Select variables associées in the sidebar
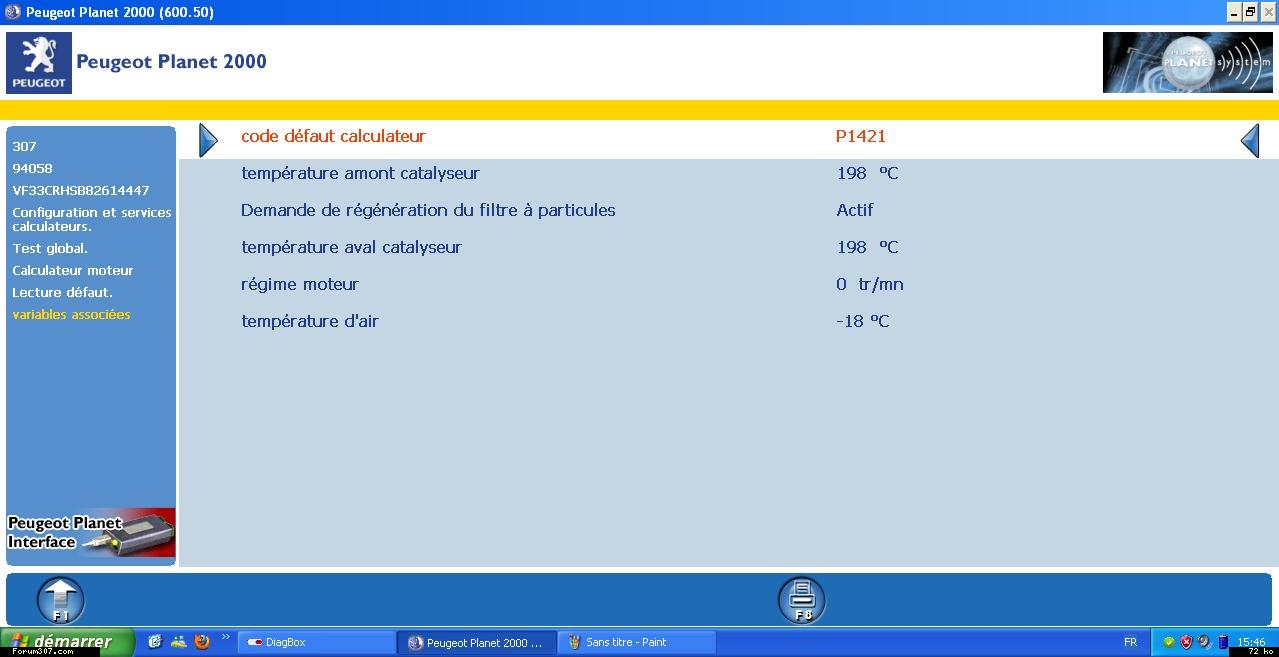Viewport: 1279px width, 657px height. pyautogui.click(x=71, y=314)
